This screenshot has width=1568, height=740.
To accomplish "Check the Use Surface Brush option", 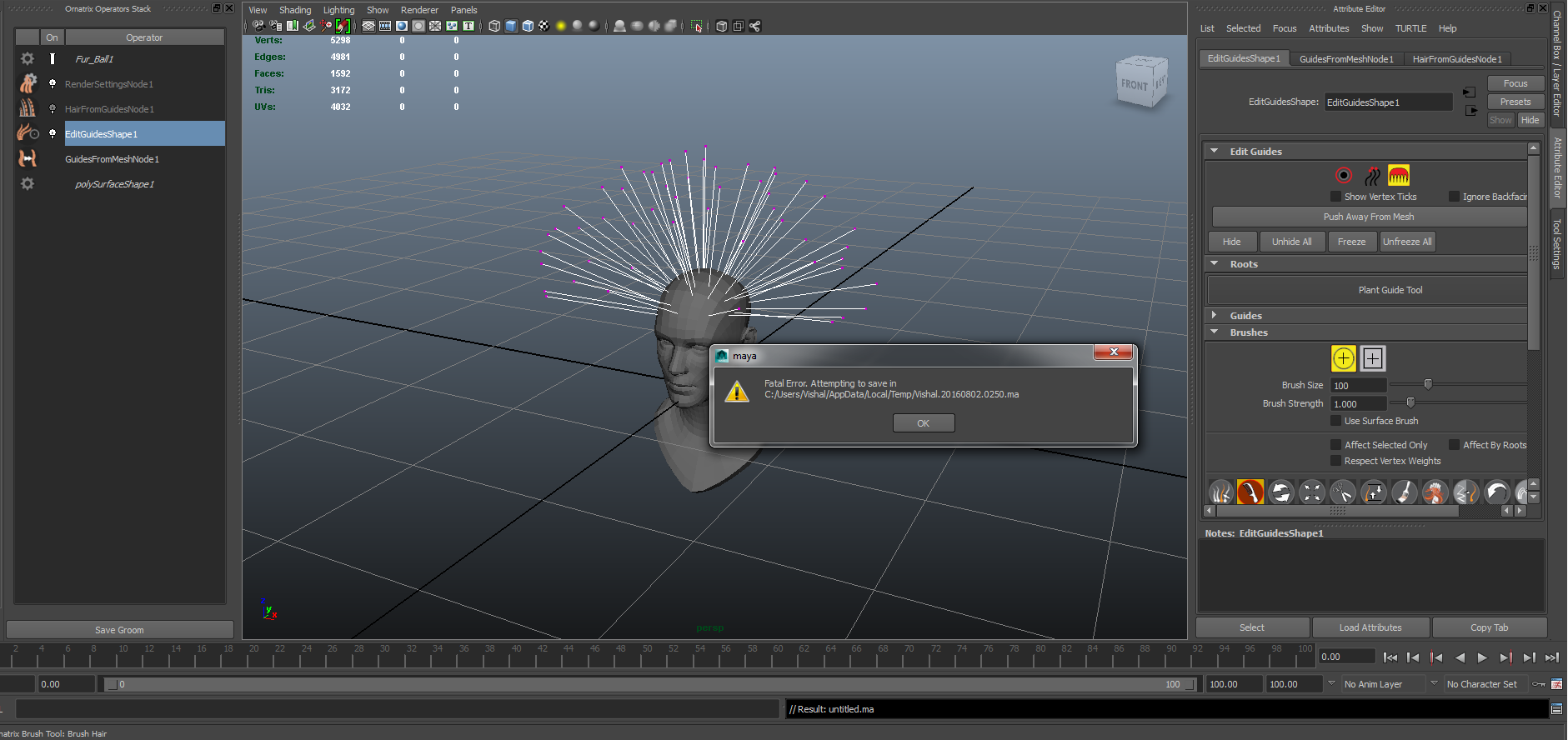I will 1335,421.
